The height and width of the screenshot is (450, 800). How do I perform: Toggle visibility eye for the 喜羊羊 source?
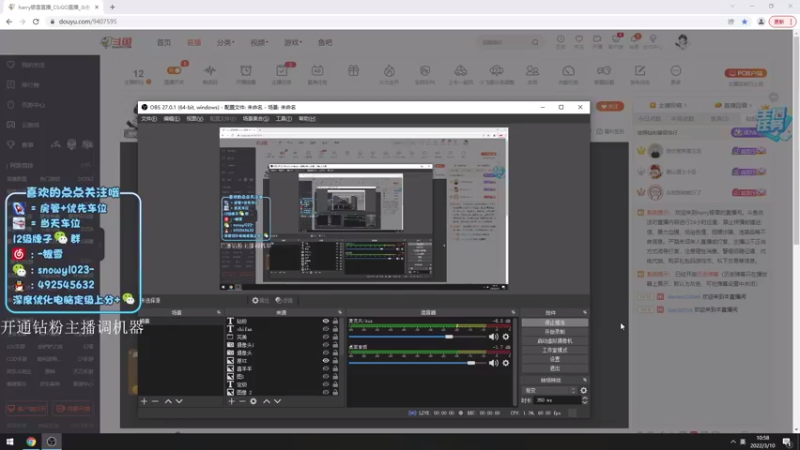click(x=326, y=368)
